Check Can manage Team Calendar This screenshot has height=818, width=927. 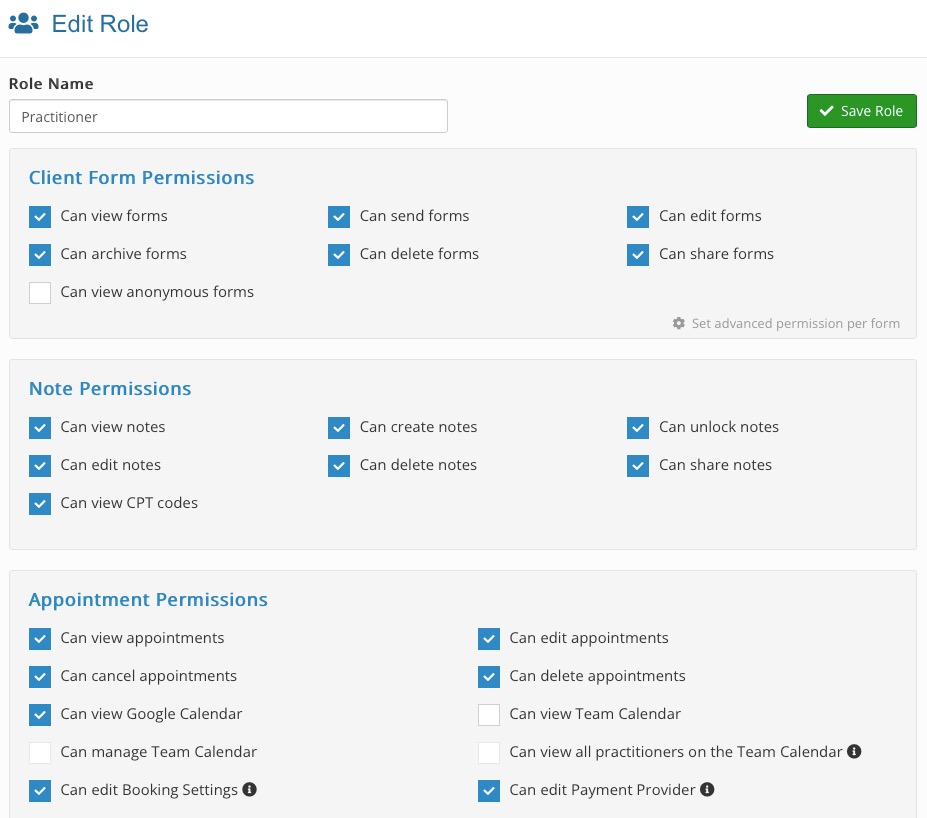pyautogui.click(x=40, y=752)
